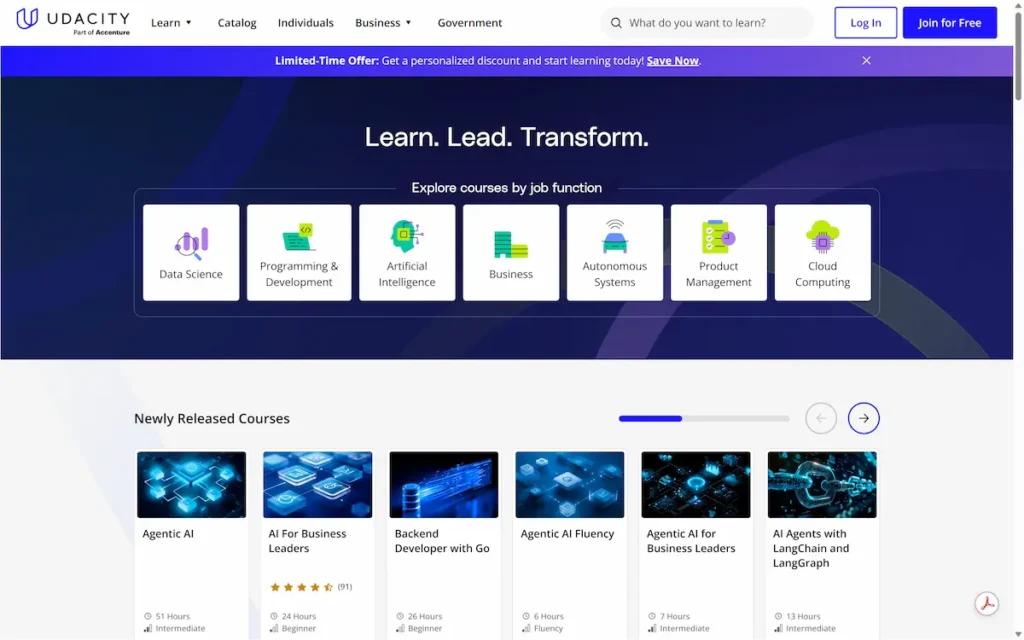Expand the Business dropdown menu
The image size is (1024, 640).
point(383,23)
